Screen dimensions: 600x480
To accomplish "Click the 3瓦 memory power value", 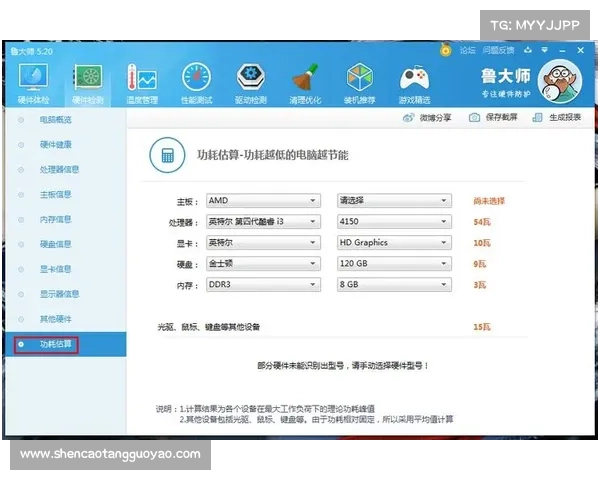I will coord(479,285).
